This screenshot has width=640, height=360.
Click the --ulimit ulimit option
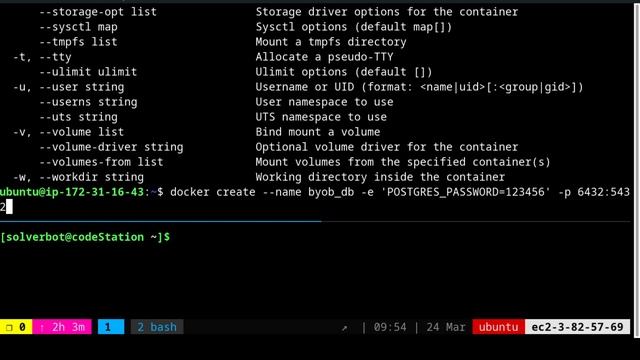tap(88, 72)
